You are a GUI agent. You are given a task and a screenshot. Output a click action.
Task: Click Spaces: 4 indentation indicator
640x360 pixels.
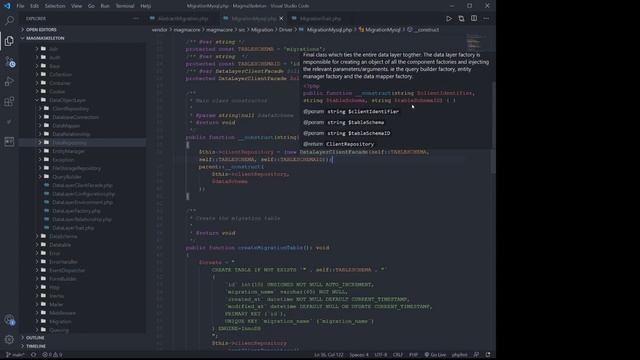[x=359, y=355]
